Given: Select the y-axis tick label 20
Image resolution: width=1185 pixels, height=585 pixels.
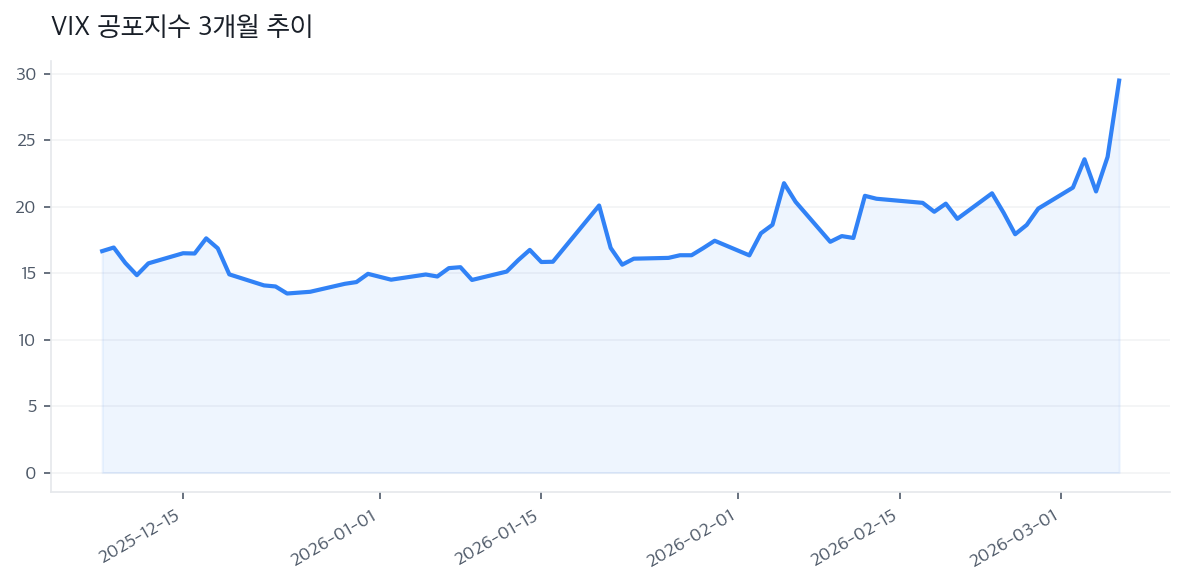Looking at the screenshot, I should click(26, 207).
